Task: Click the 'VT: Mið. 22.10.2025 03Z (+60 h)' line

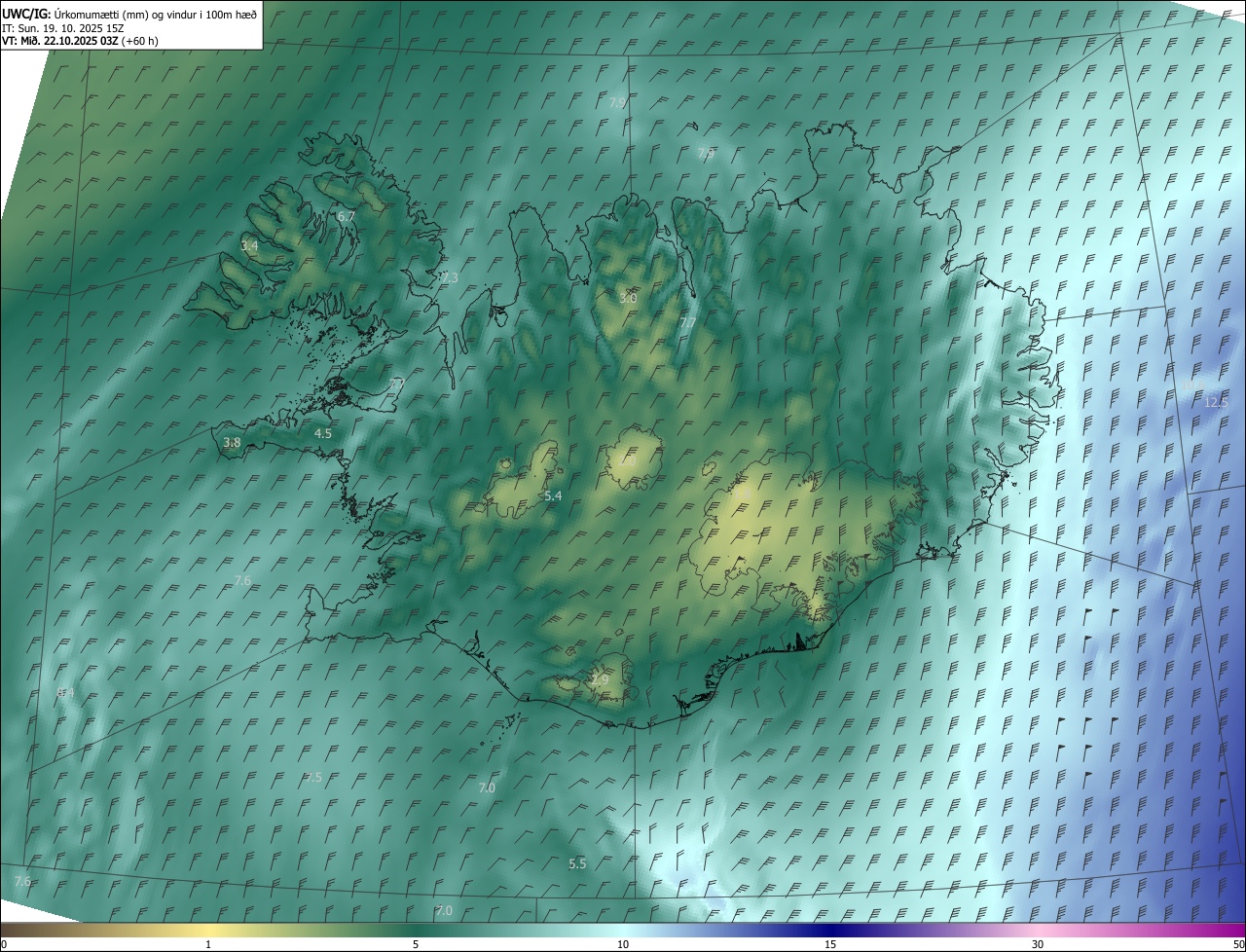Action: click(x=80, y=41)
